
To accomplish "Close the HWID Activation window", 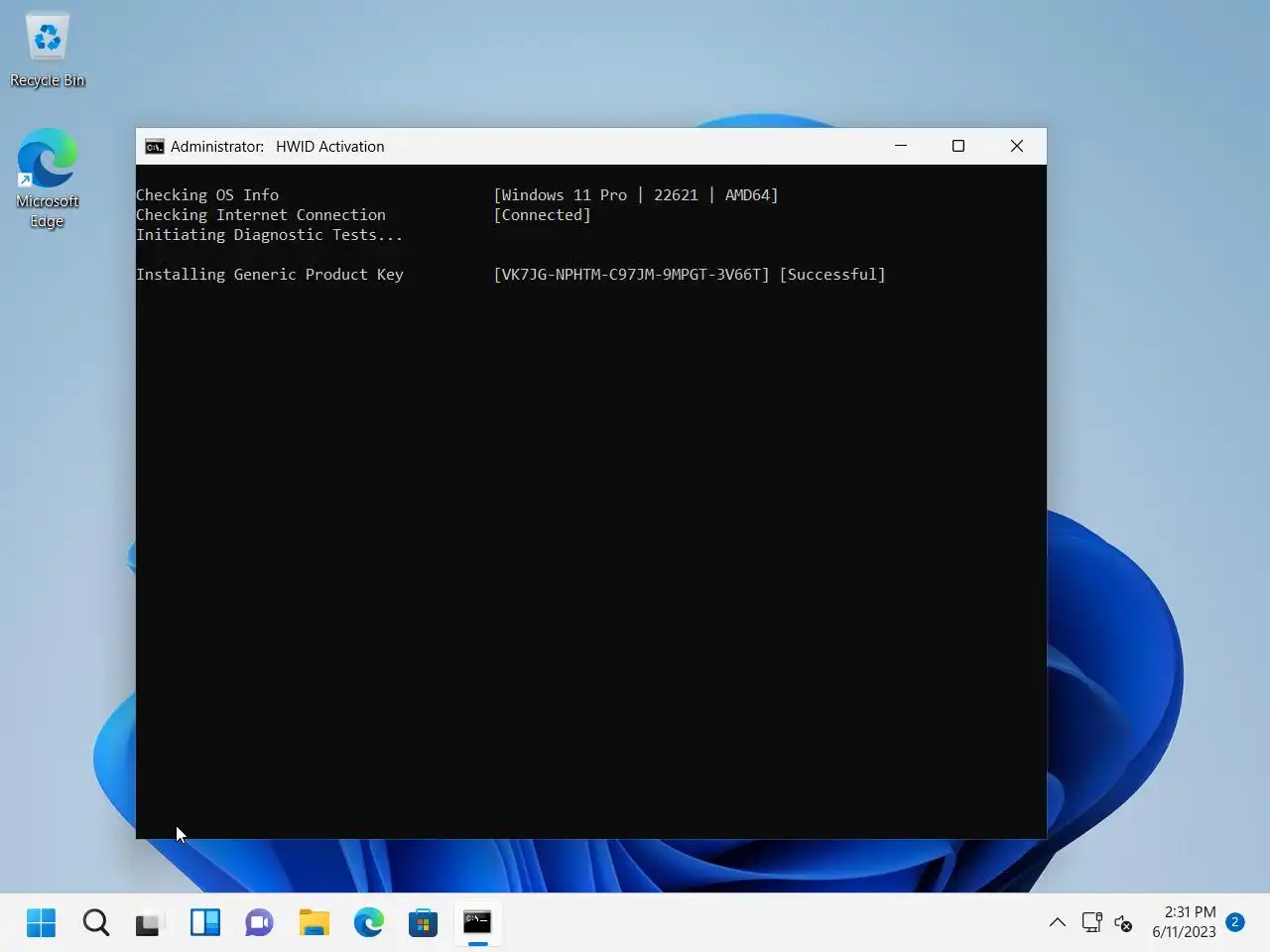I will [1017, 146].
